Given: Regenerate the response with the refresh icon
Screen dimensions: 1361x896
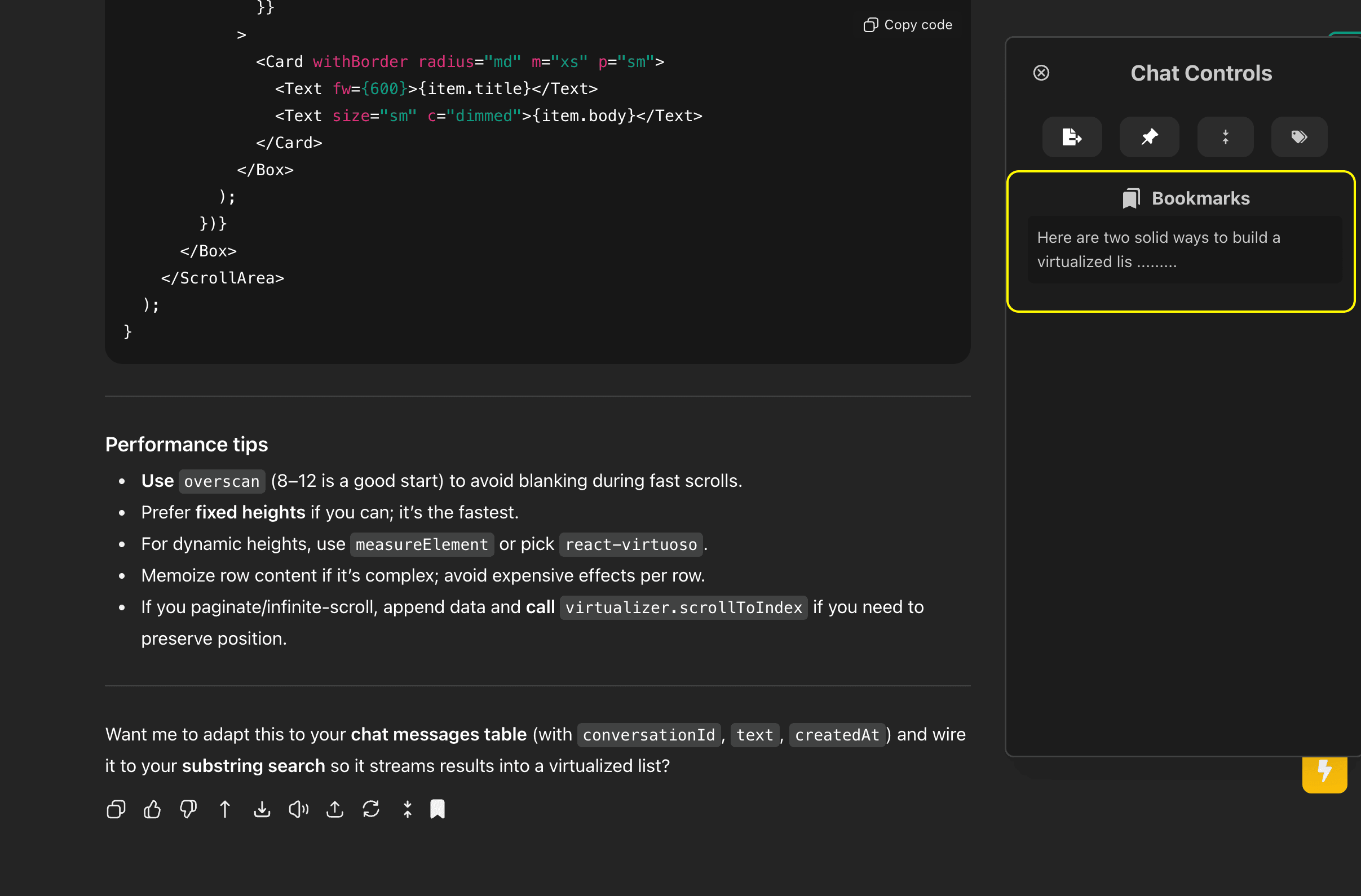Looking at the screenshot, I should pos(371,809).
